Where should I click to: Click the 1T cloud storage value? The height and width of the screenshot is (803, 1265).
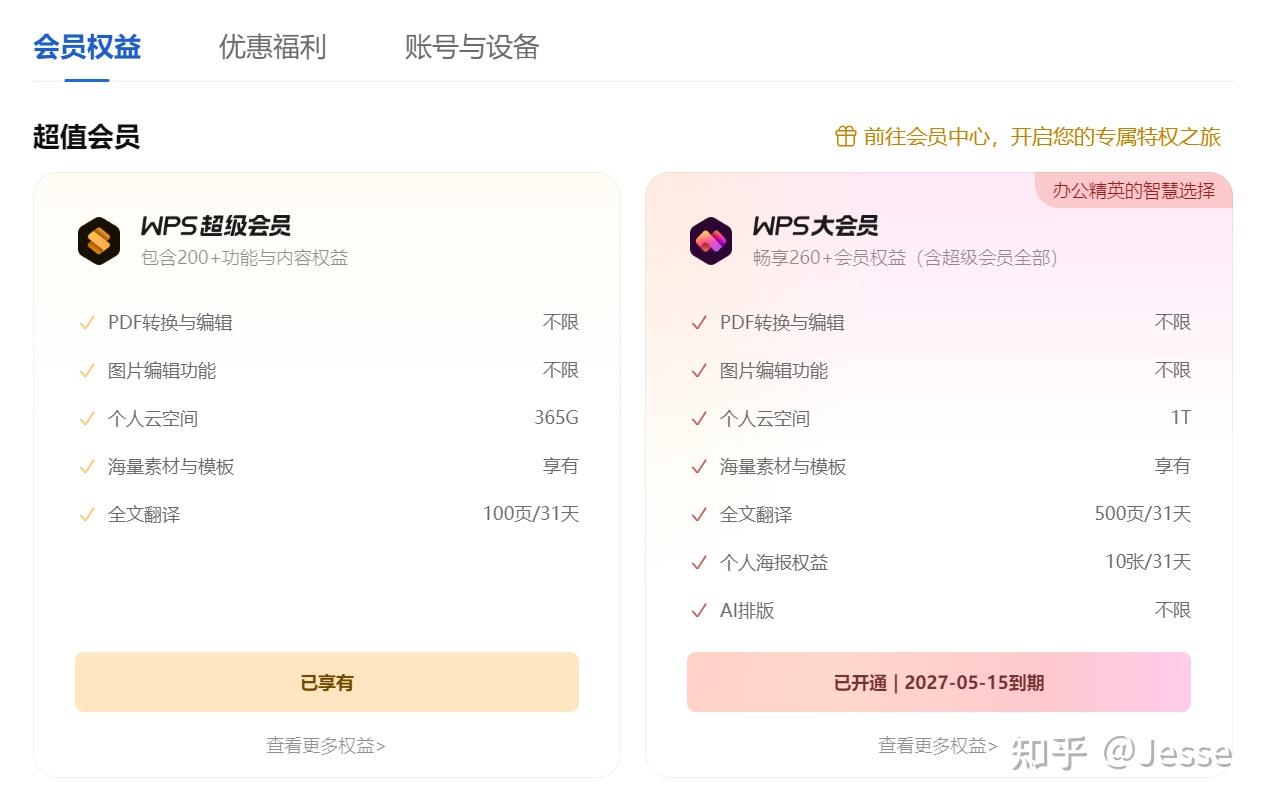pos(1181,418)
